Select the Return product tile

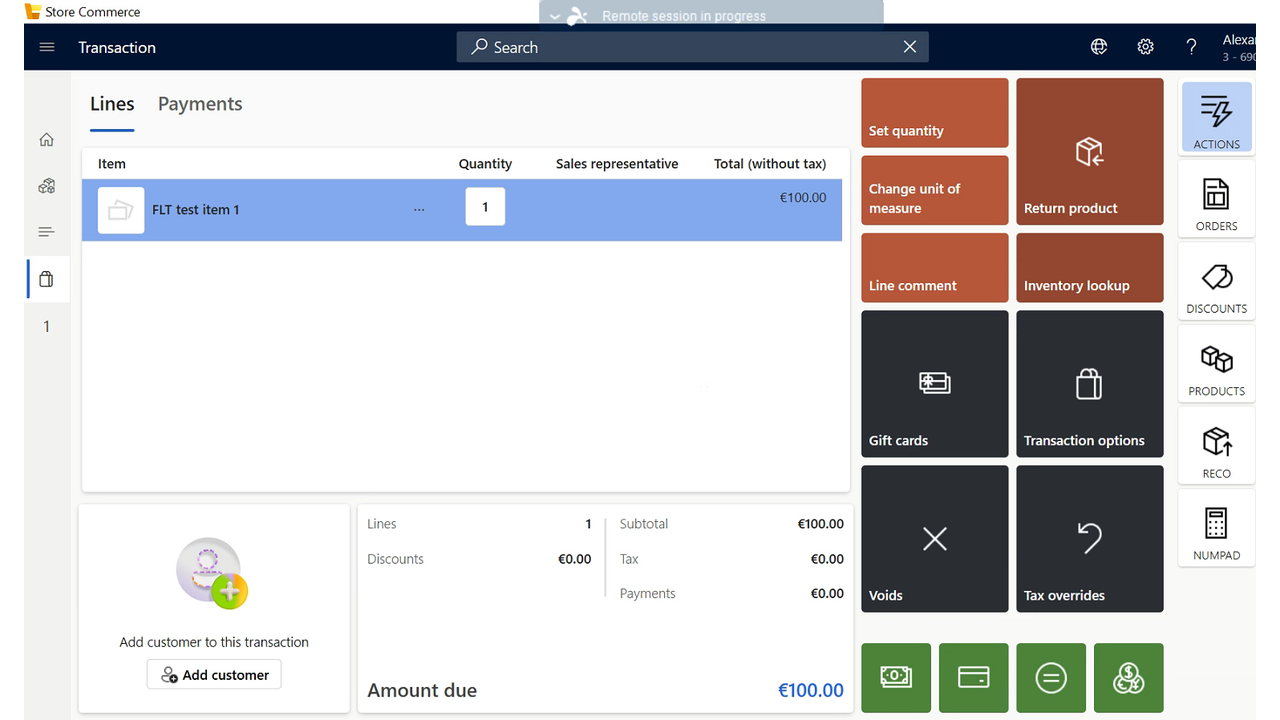tap(1090, 152)
